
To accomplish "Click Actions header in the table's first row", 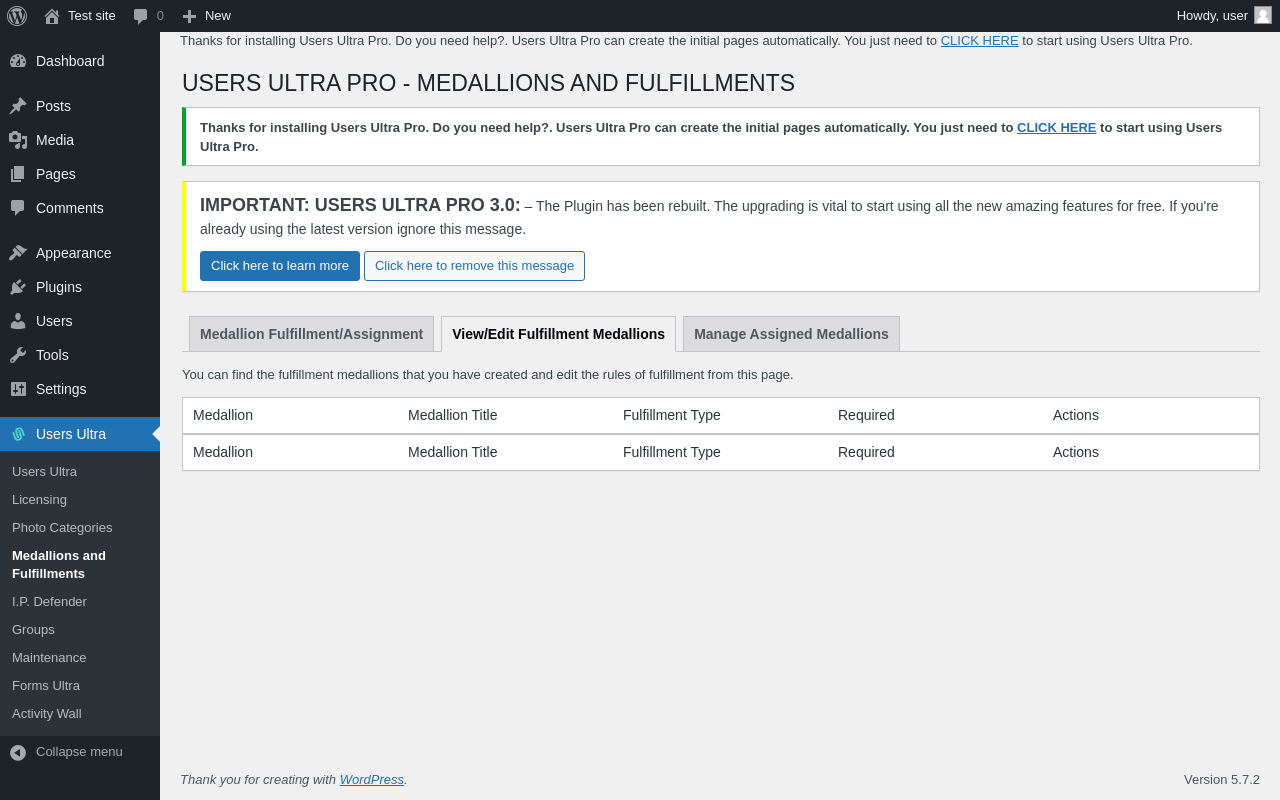I will pyautogui.click(x=1075, y=415).
